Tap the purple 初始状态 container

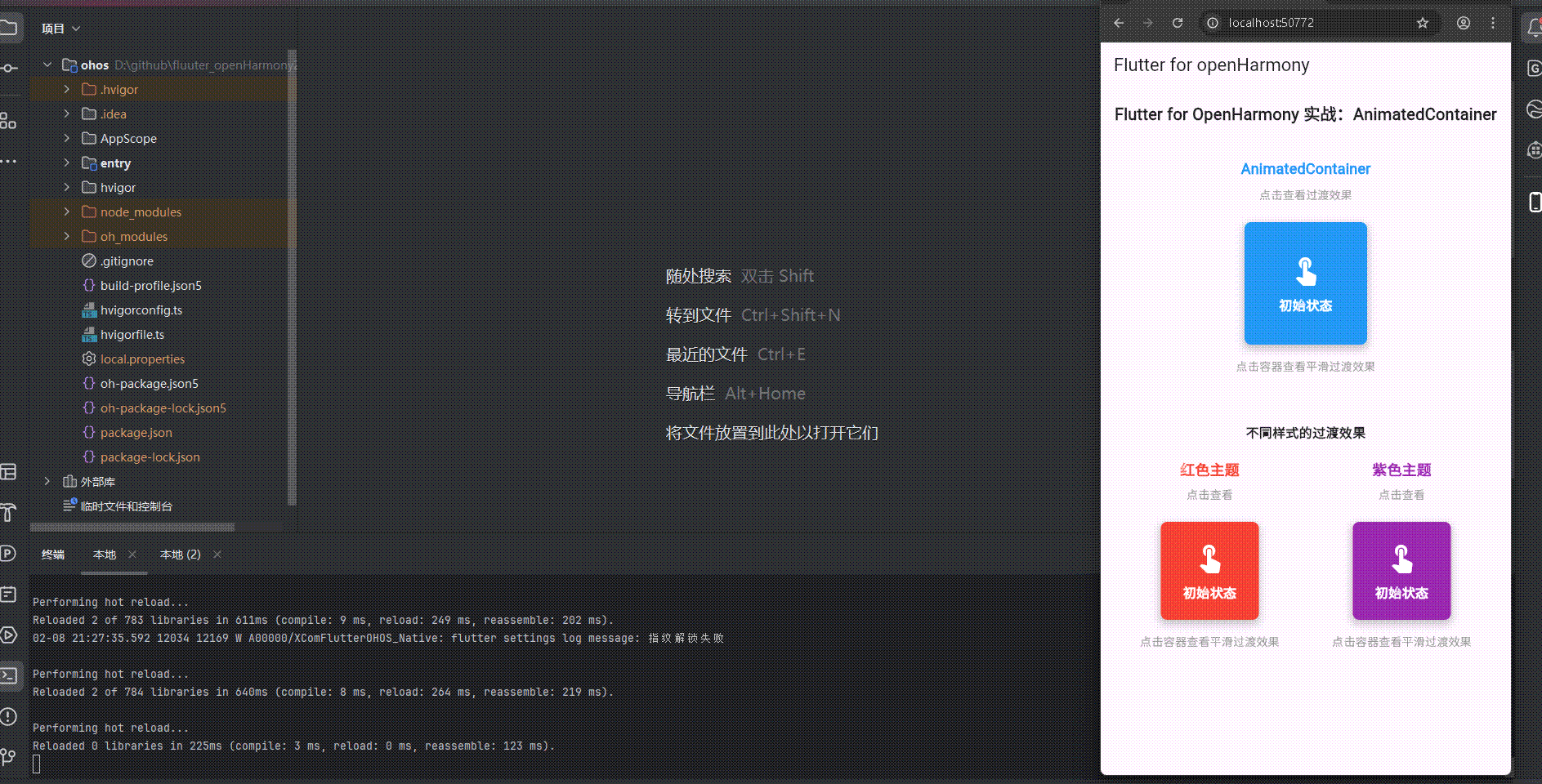click(x=1401, y=570)
